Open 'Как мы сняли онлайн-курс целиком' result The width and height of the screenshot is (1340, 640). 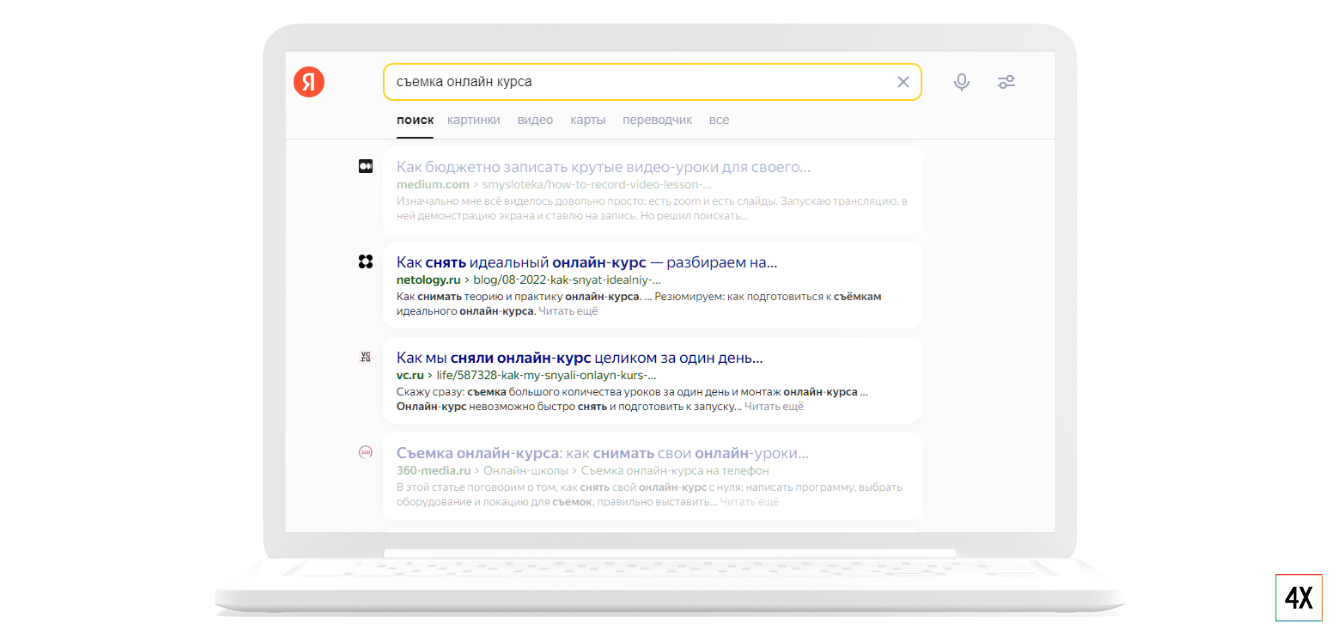click(579, 357)
